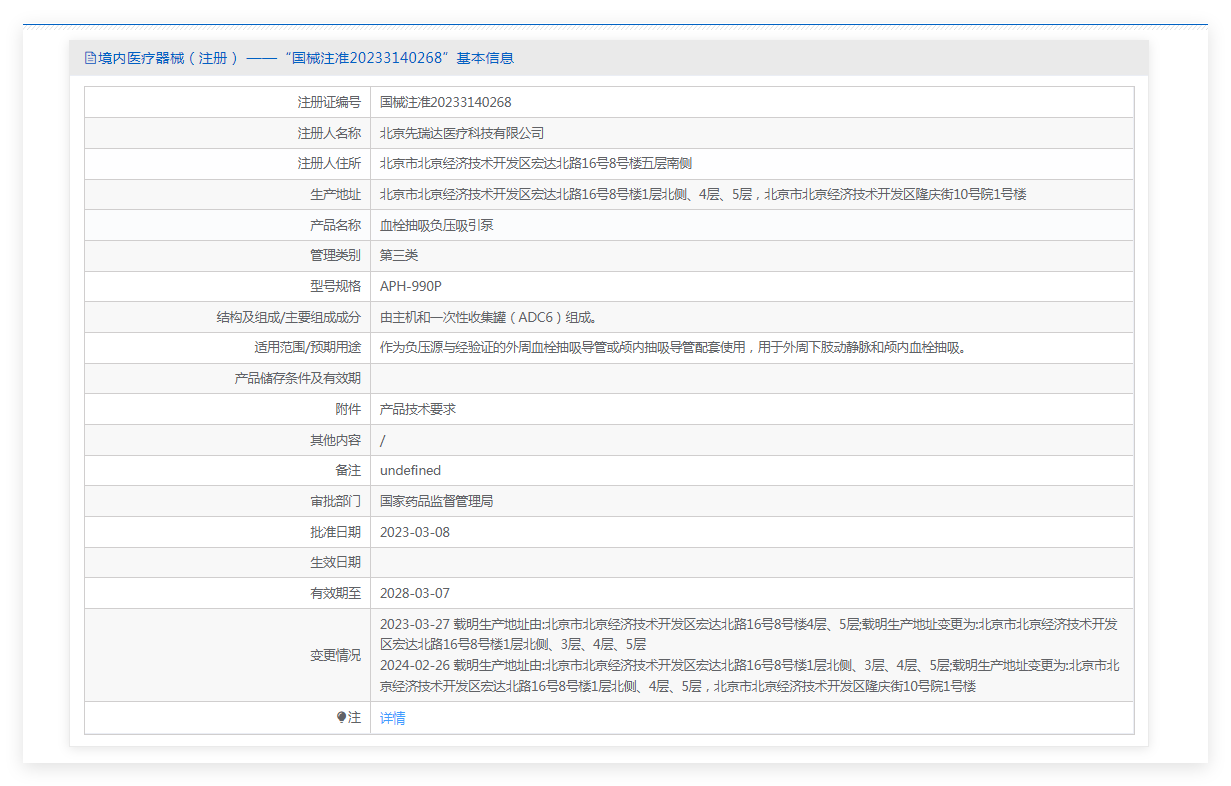Click registrant name 北京先瑞达医疗科技有限公司
Viewport: 1231px width, 786px height.
(462, 133)
